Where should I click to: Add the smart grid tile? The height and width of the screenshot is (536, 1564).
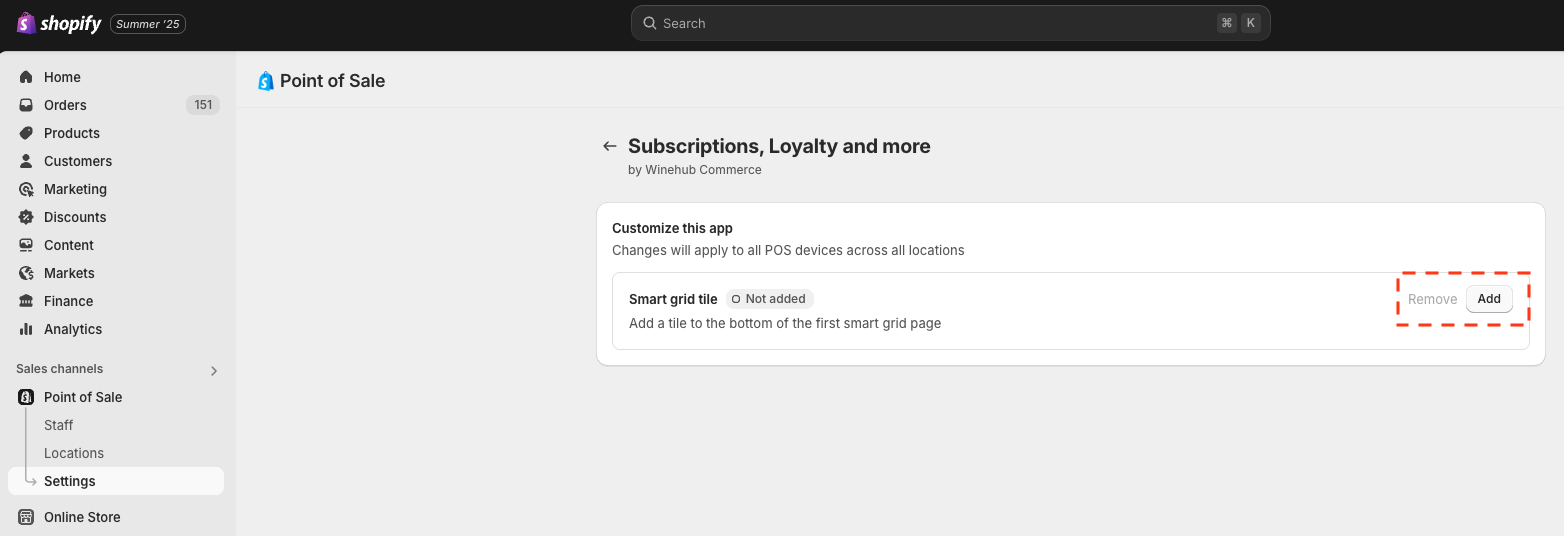pyautogui.click(x=1489, y=299)
